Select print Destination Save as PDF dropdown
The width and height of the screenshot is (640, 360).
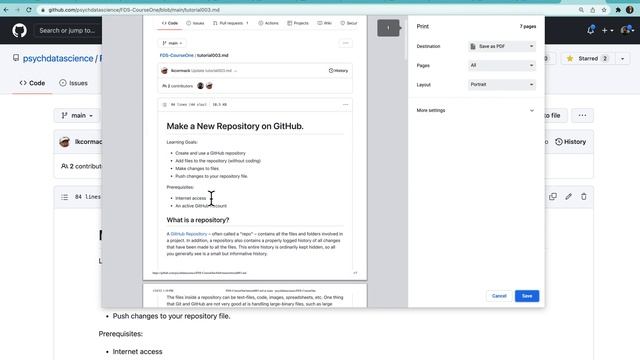[x=502, y=47]
